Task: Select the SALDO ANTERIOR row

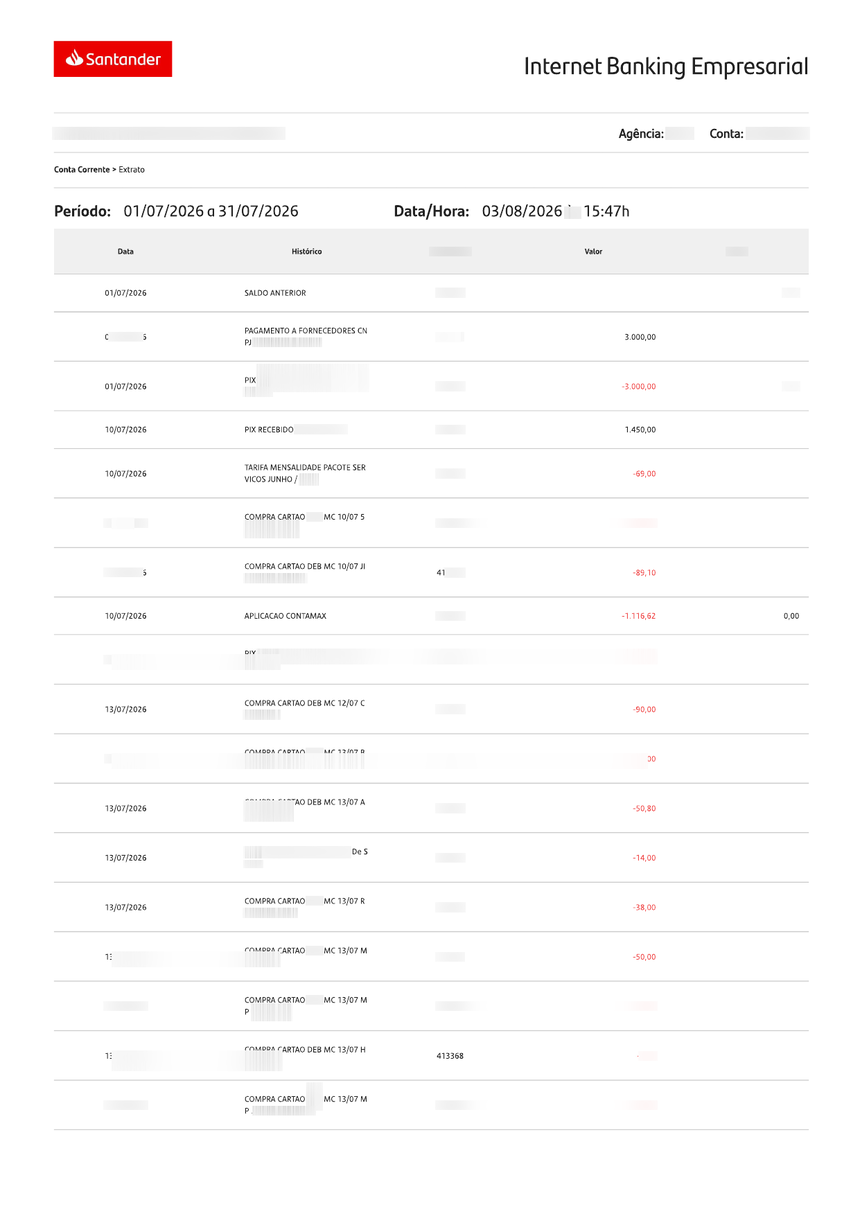Action: click(x=431, y=293)
